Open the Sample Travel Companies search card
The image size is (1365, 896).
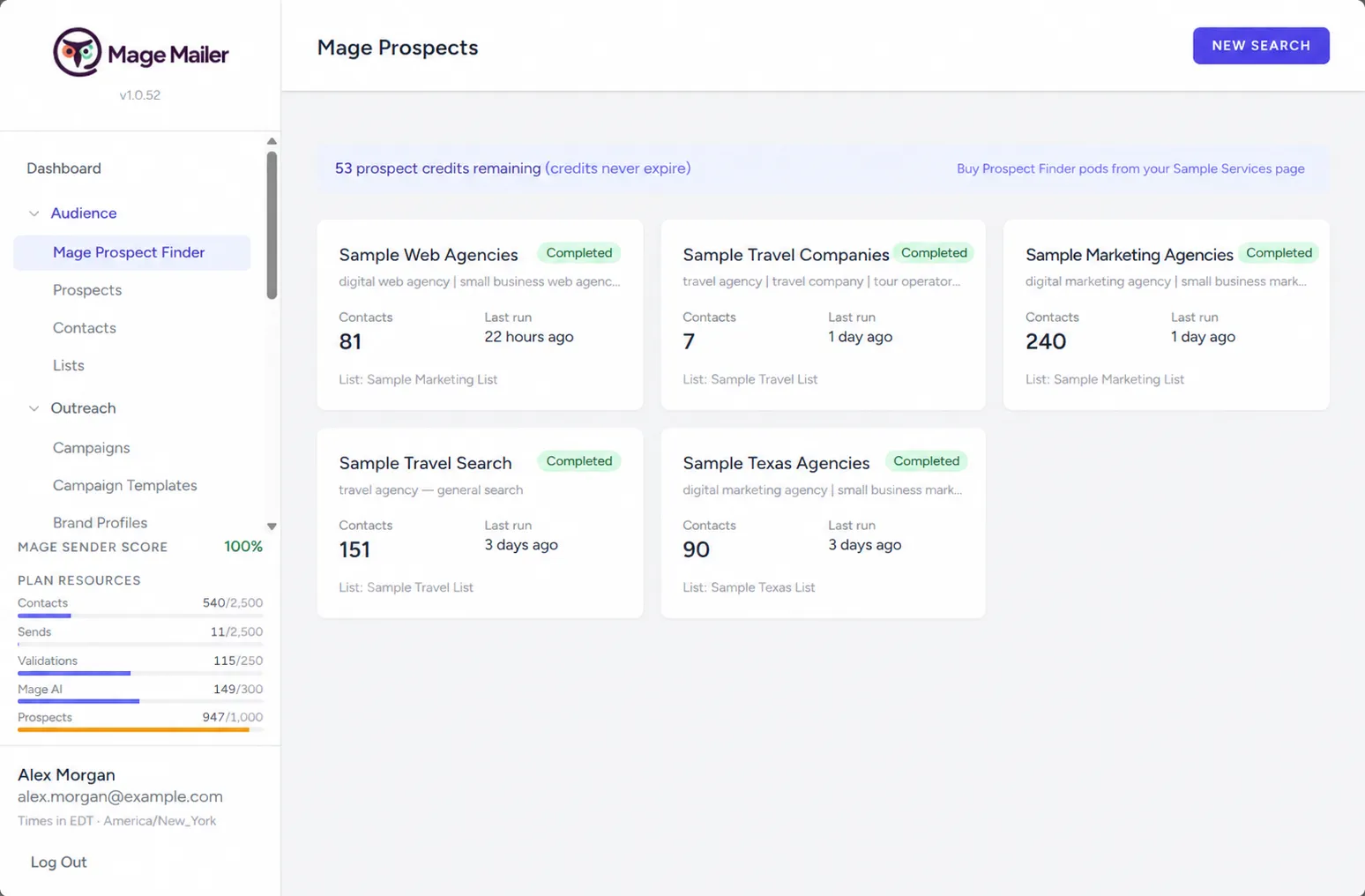[x=823, y=315]
